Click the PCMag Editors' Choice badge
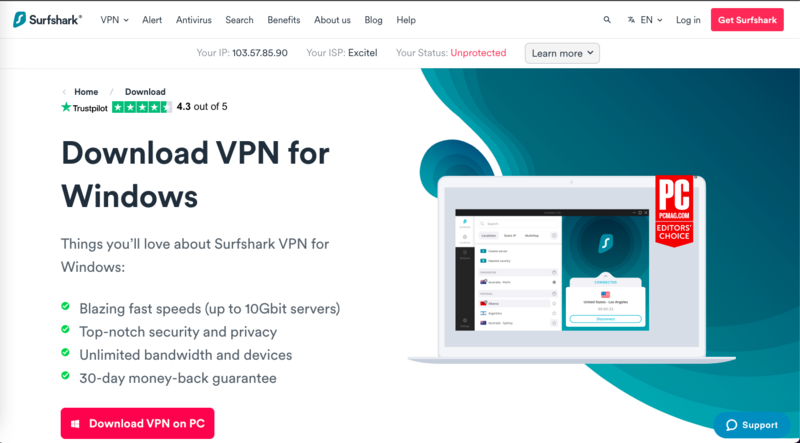Screen dimensions: 800x443 point(673,211)
